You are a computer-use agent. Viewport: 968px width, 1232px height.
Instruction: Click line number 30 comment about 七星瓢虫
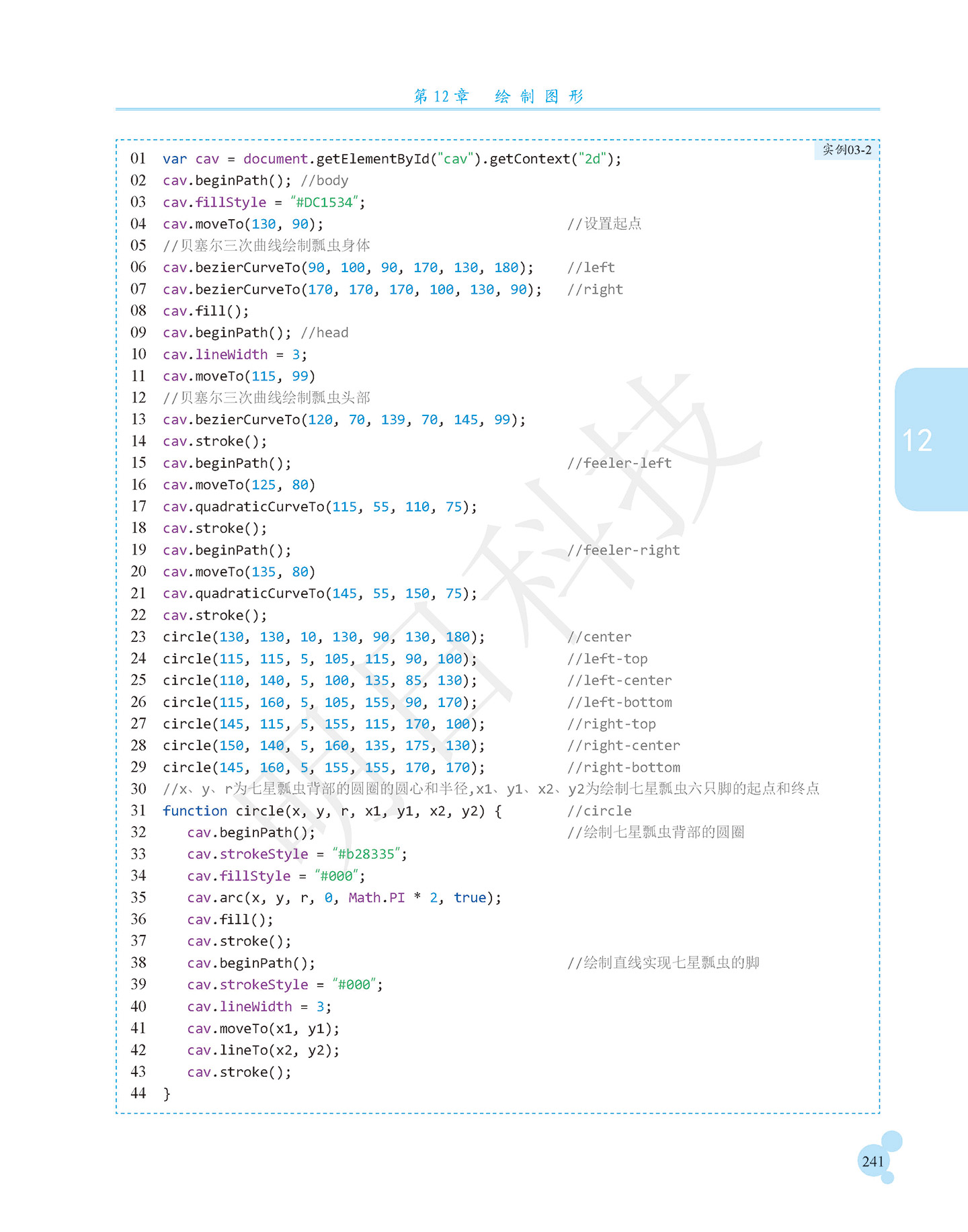[x=491, y=789]
